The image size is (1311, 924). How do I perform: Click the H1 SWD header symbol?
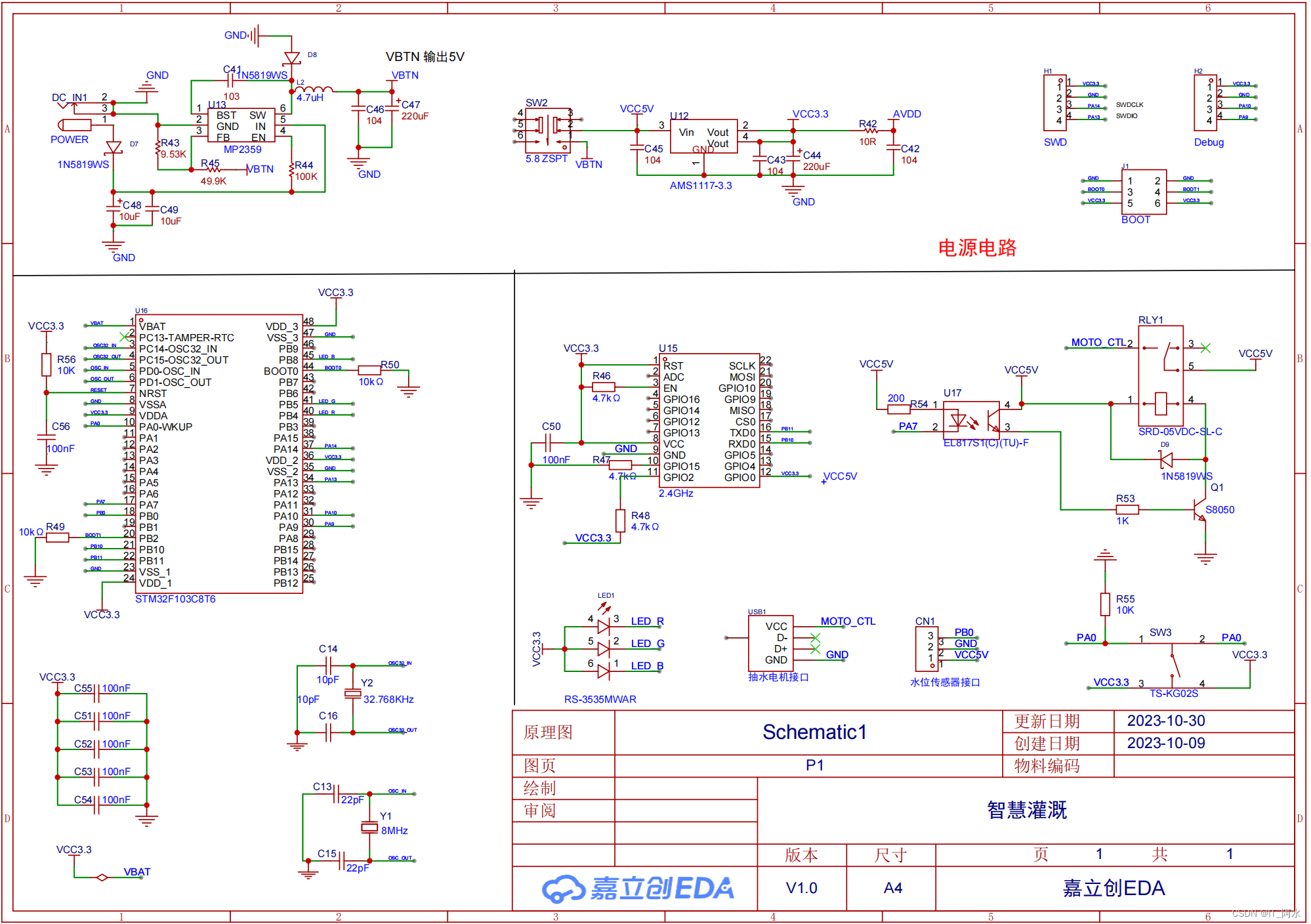(1055, 102)
